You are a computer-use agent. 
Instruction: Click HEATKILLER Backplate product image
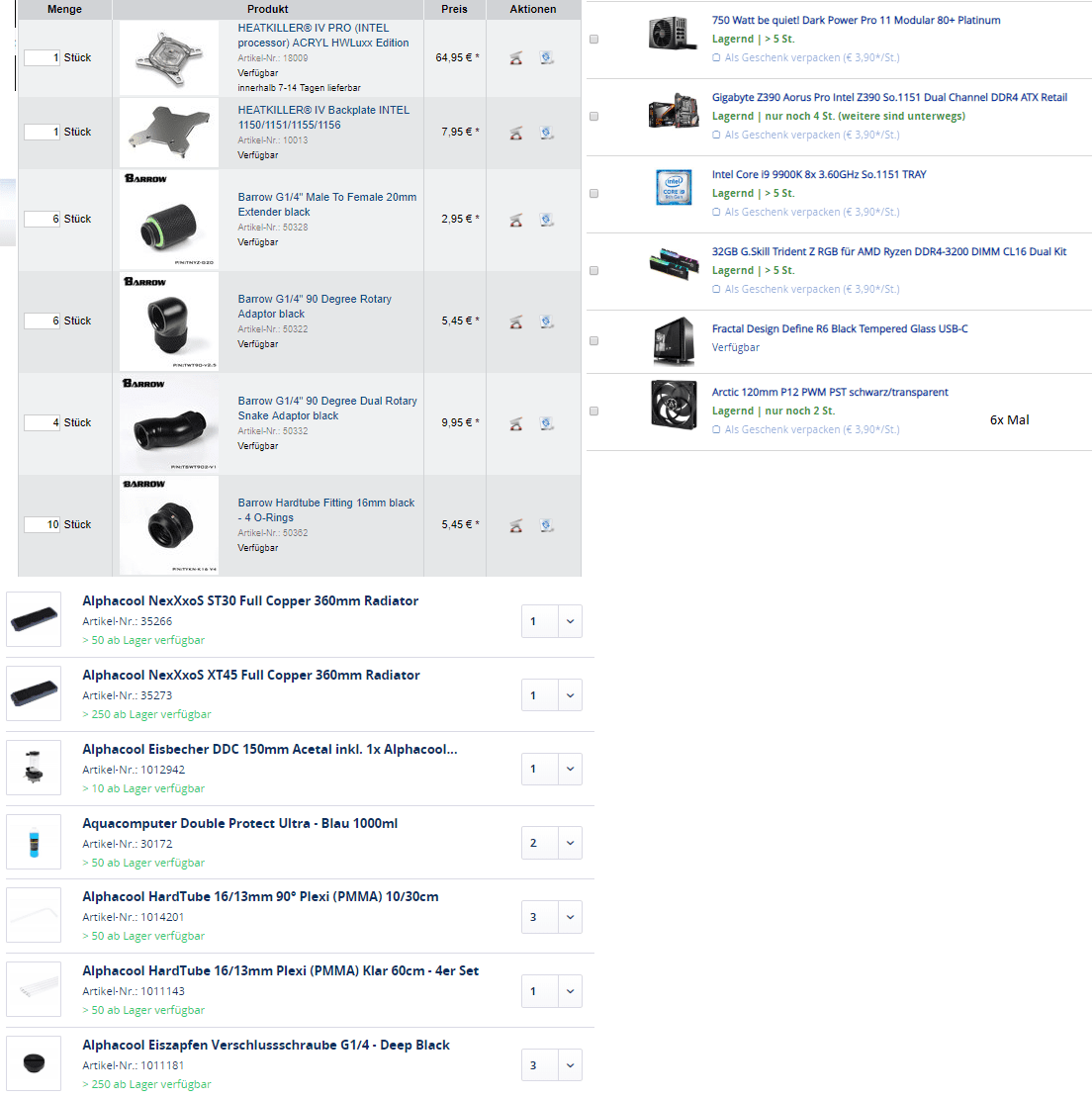click(169, 133)
